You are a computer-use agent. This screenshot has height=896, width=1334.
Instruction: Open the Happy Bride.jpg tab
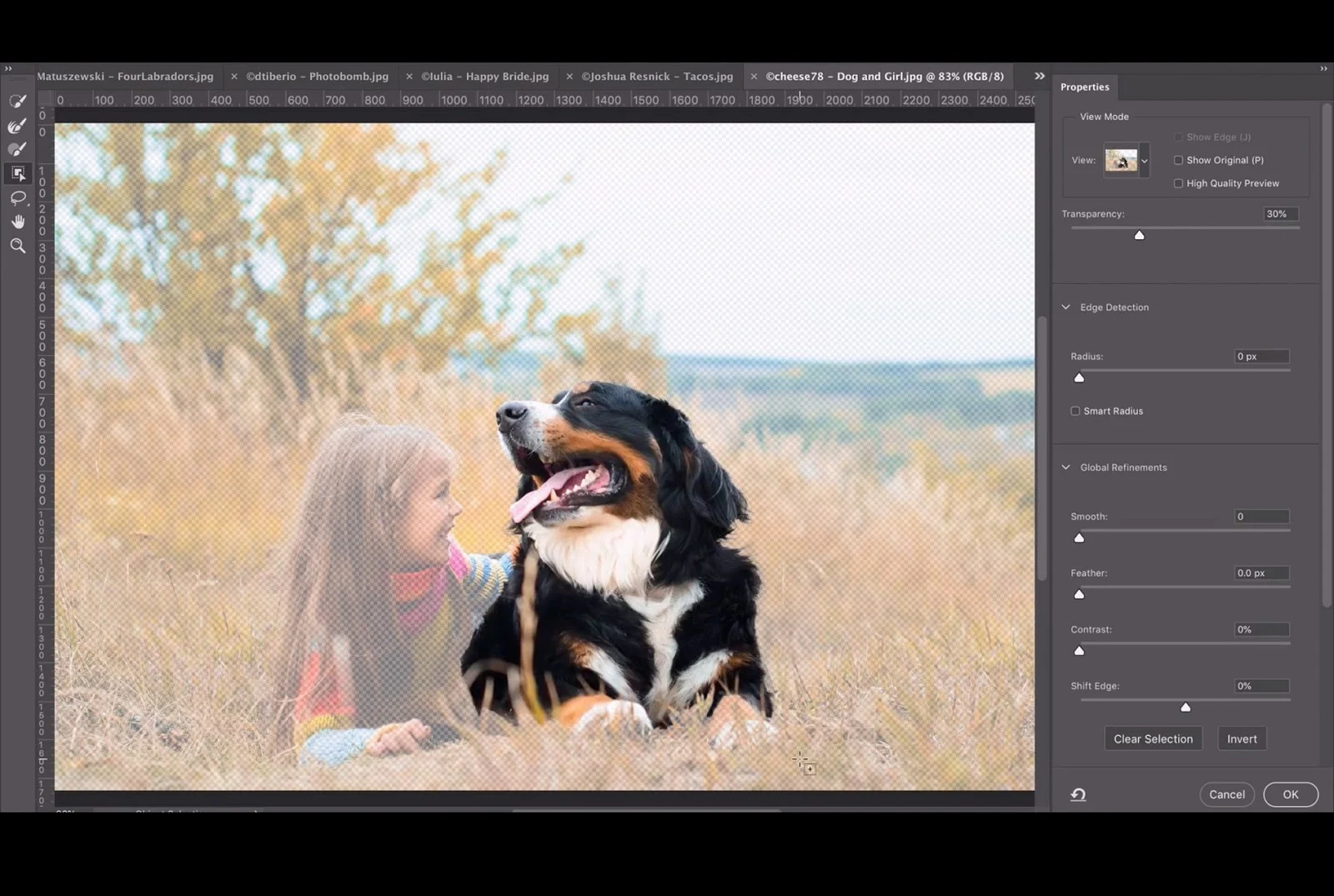pyautogui.click(x=484, y=76)
